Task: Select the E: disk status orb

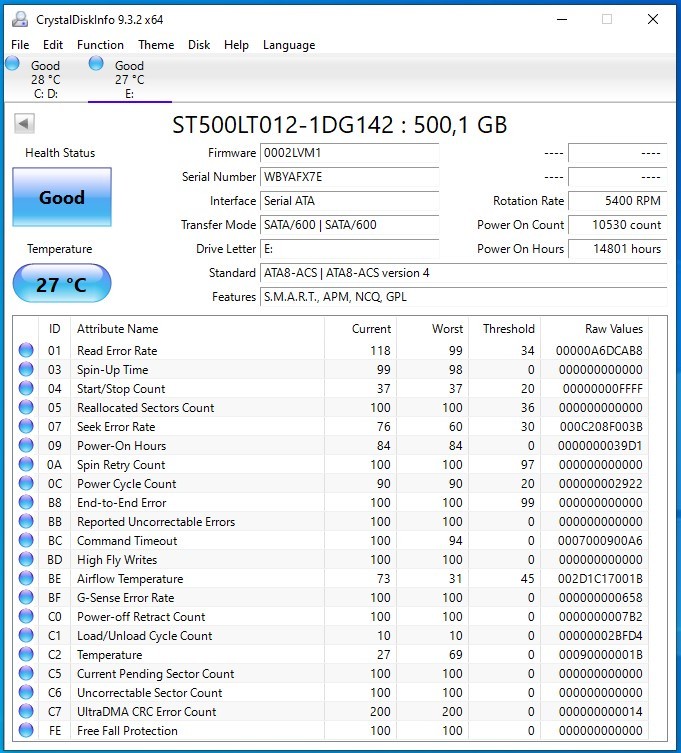Action: point(96,63)
